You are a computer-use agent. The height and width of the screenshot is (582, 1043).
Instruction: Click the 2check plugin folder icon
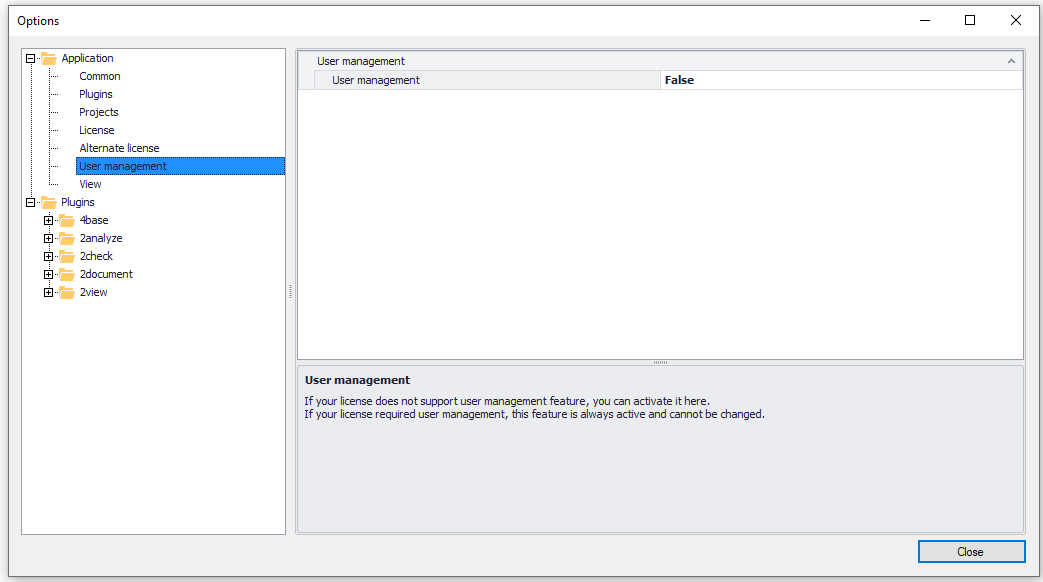click(67, 256)
